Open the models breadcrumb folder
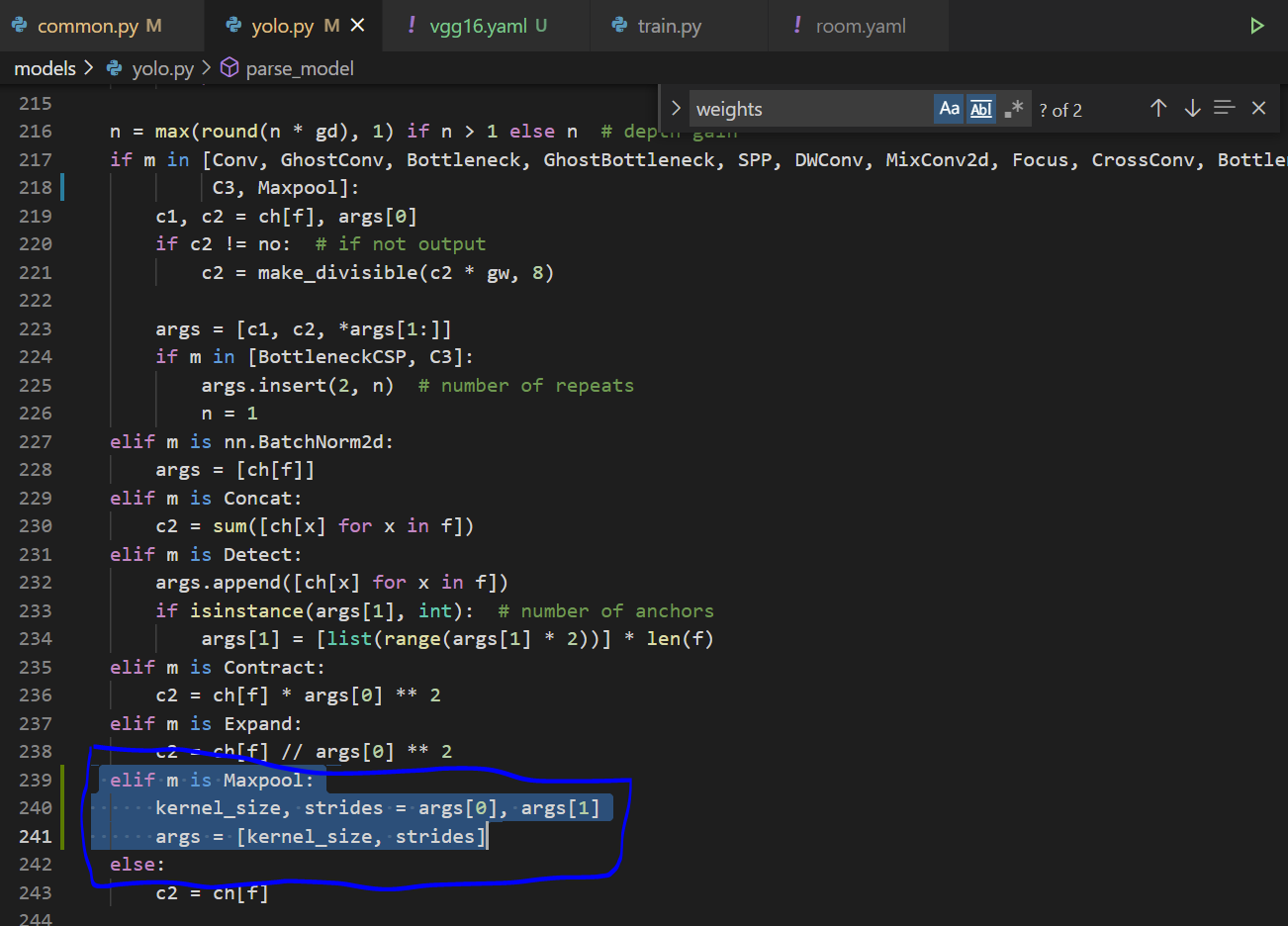This screenshot has width=1288, height=926. (x=45, y=68)
